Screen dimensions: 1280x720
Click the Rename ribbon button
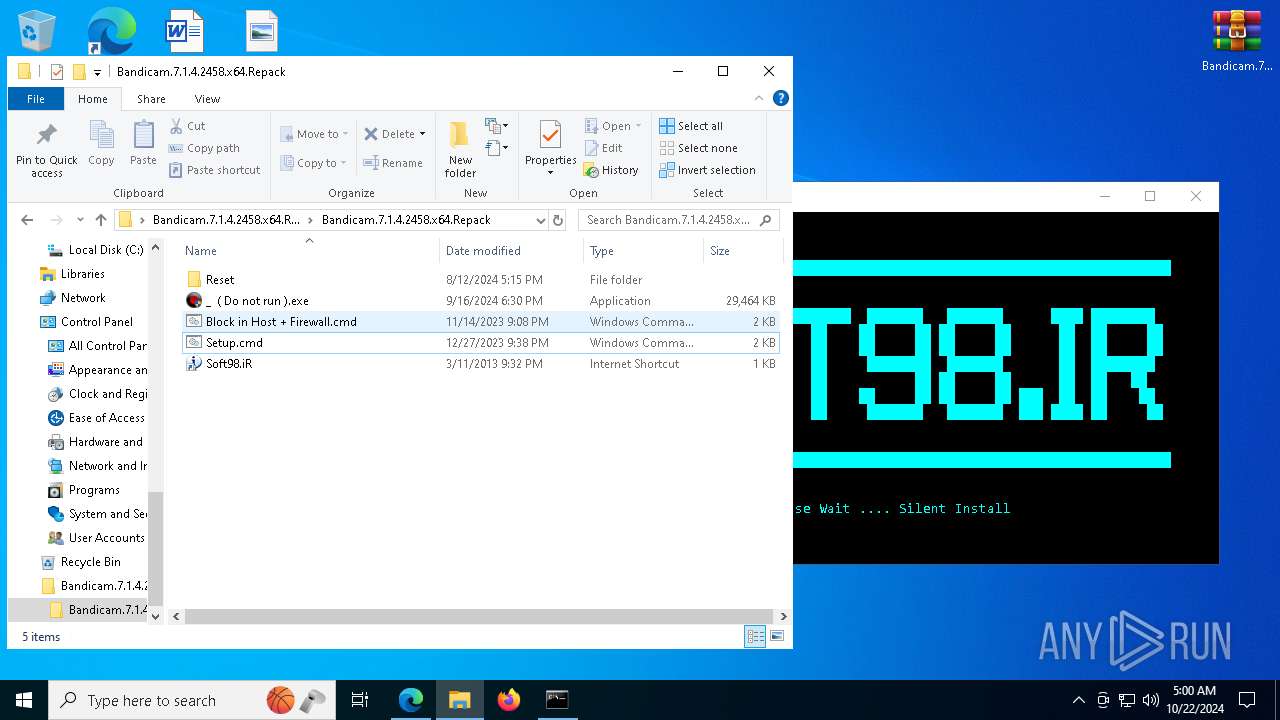(x=393, y=163)
